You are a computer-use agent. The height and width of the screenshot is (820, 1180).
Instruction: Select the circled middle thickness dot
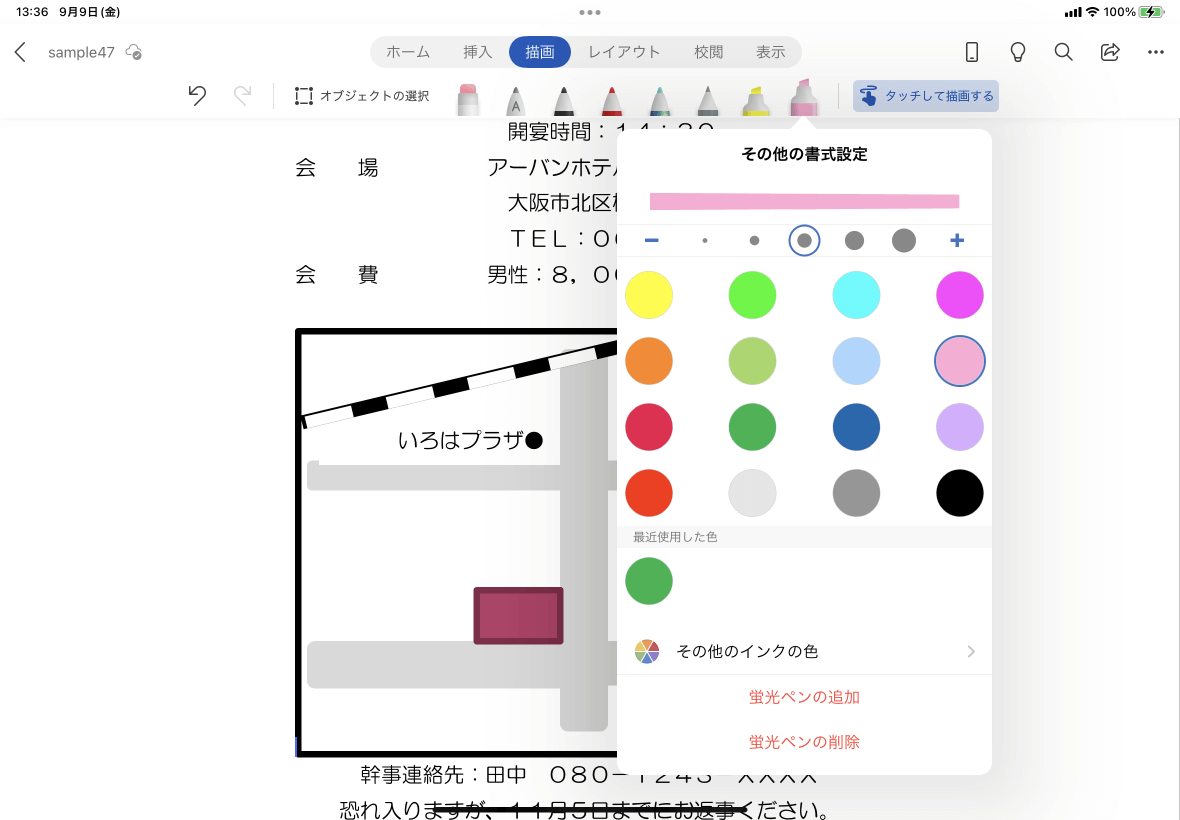pos(804,241)
